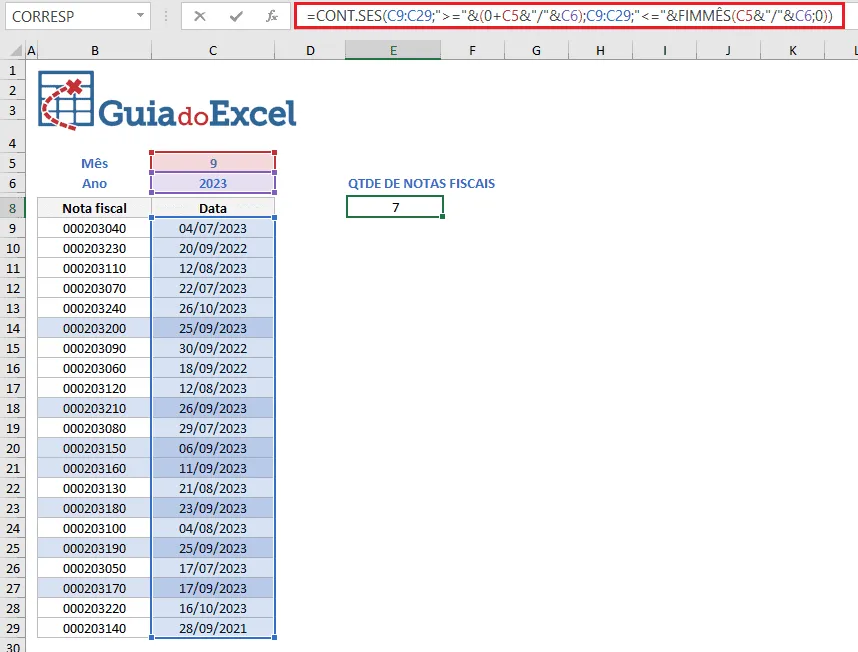
Task: Click the Nota fiscal header cell
Action: click(95, 208)
